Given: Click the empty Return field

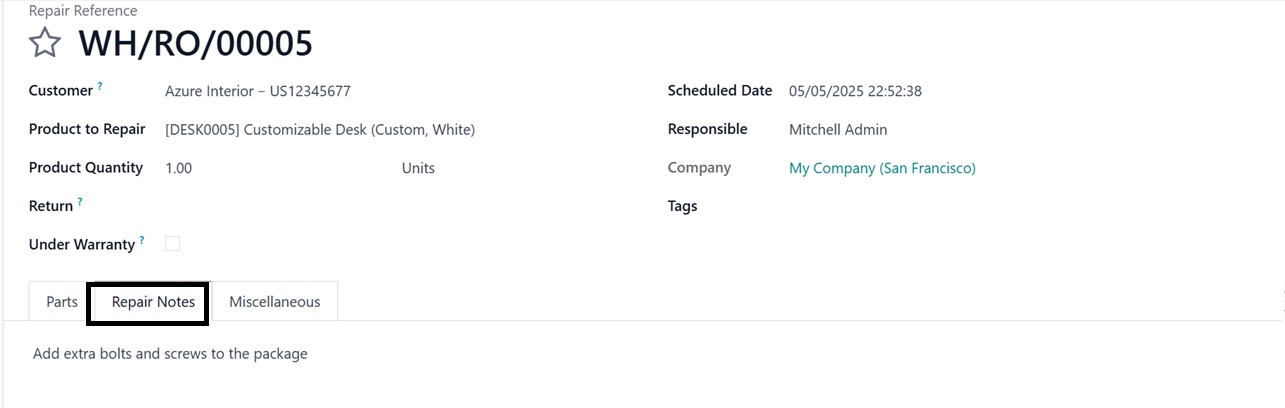Looking at the screenshot, I should (300, 206).
